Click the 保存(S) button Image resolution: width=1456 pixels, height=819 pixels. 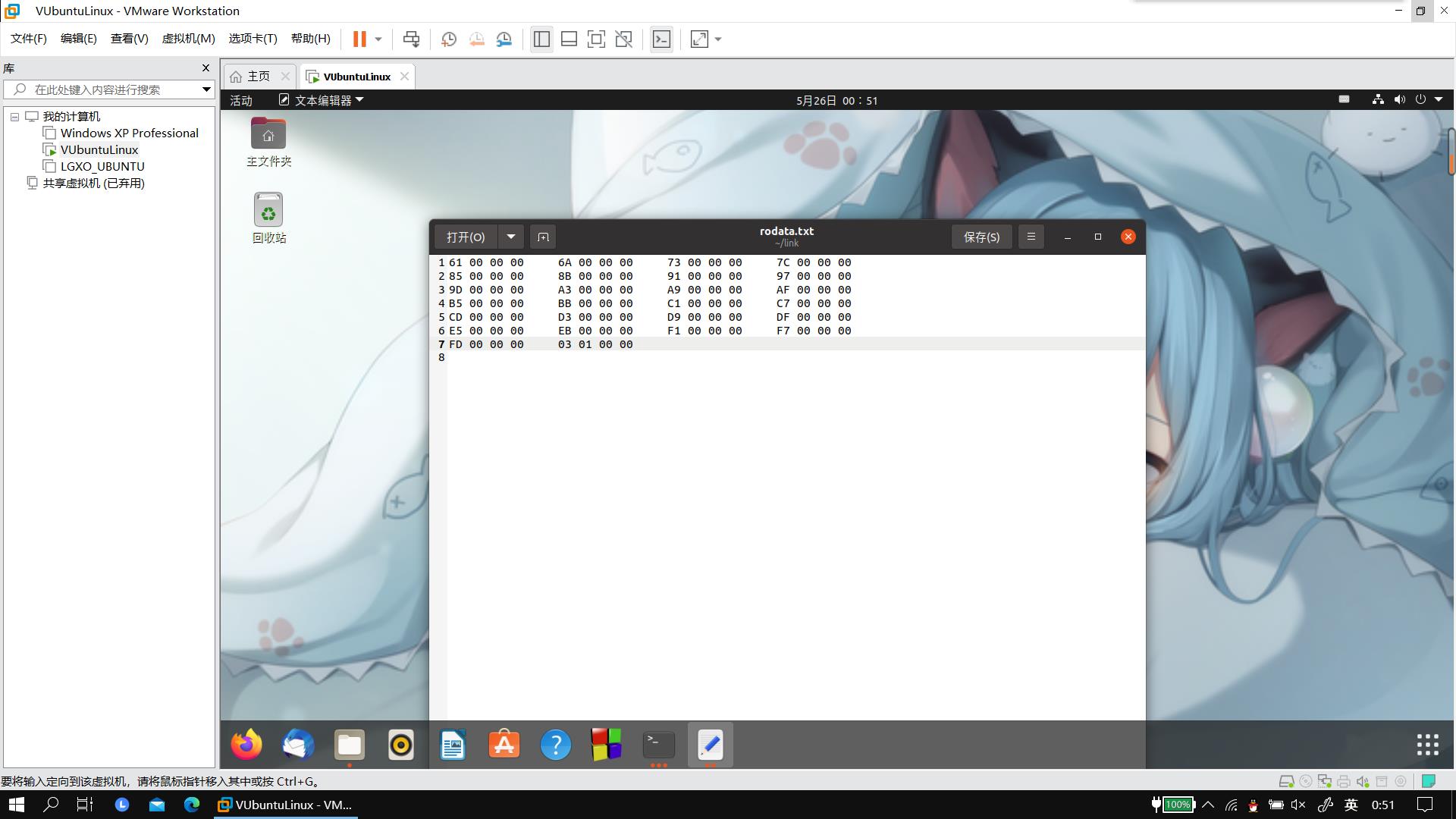coord(981,237)
